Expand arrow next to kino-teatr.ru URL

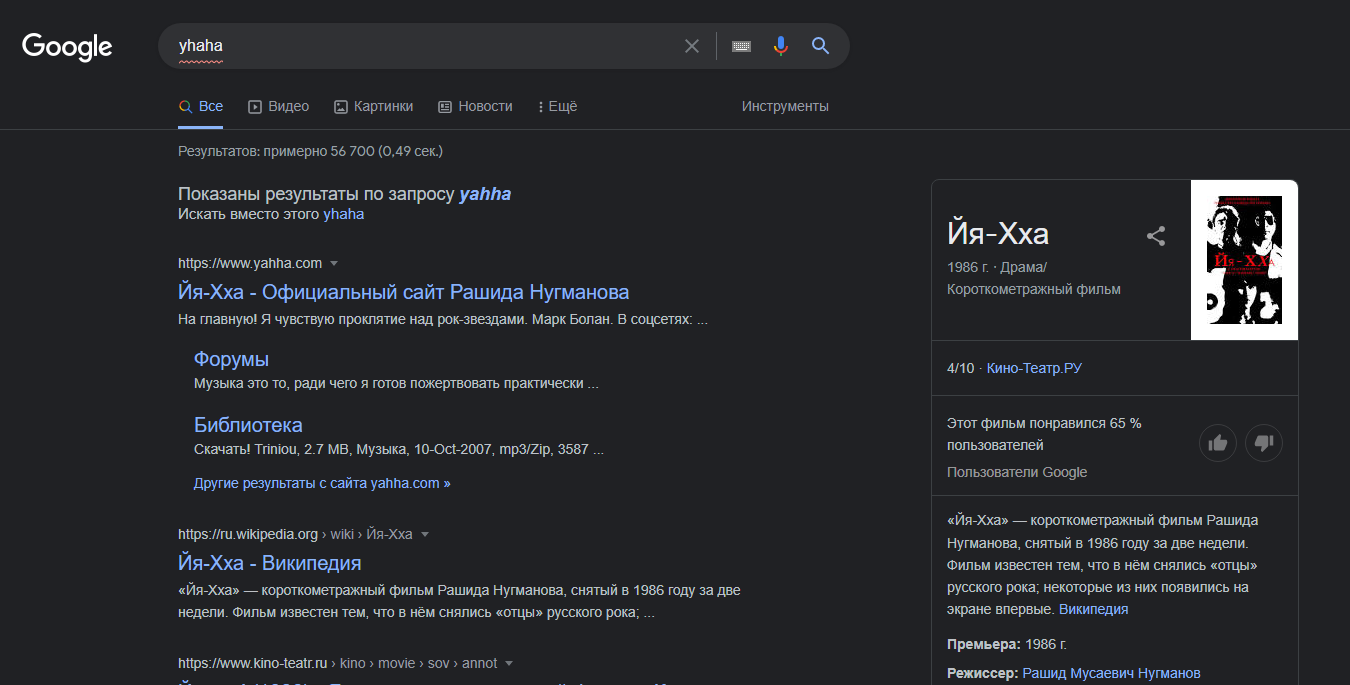[x=509, y=664]
